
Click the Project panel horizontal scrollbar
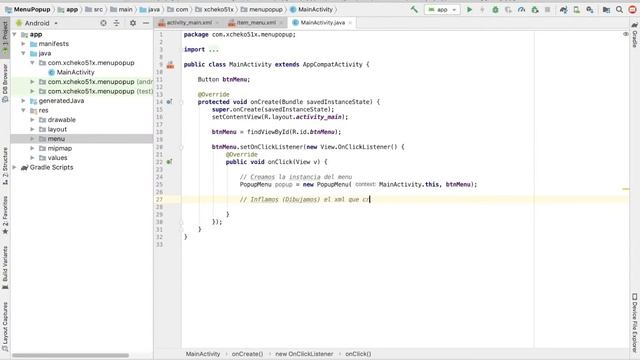[70, 356]
